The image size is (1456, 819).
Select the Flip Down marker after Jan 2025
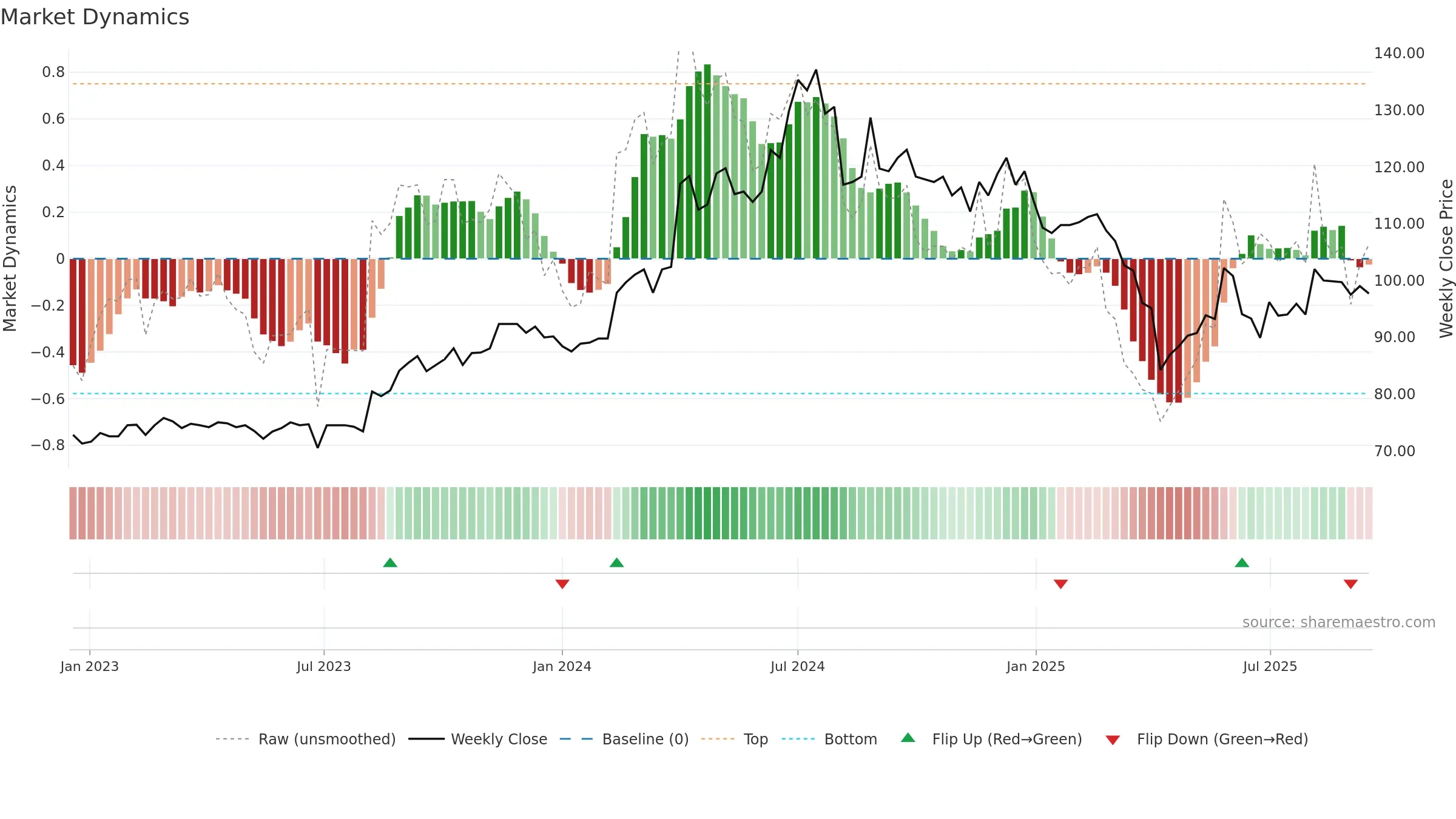coord(1060,584)
